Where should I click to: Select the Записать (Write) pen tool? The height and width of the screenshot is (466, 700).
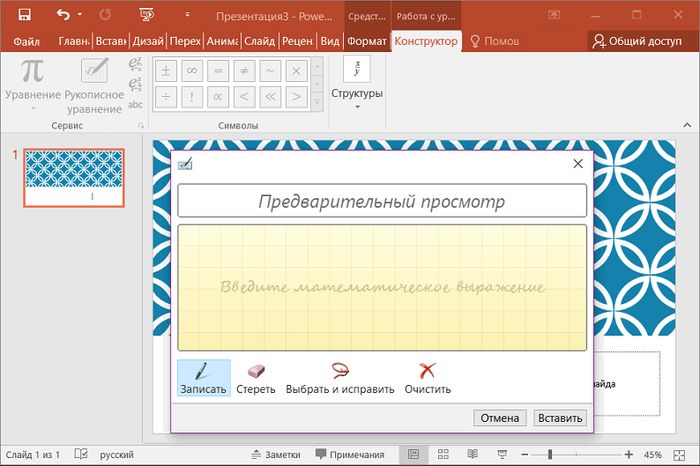coord(203,378)
